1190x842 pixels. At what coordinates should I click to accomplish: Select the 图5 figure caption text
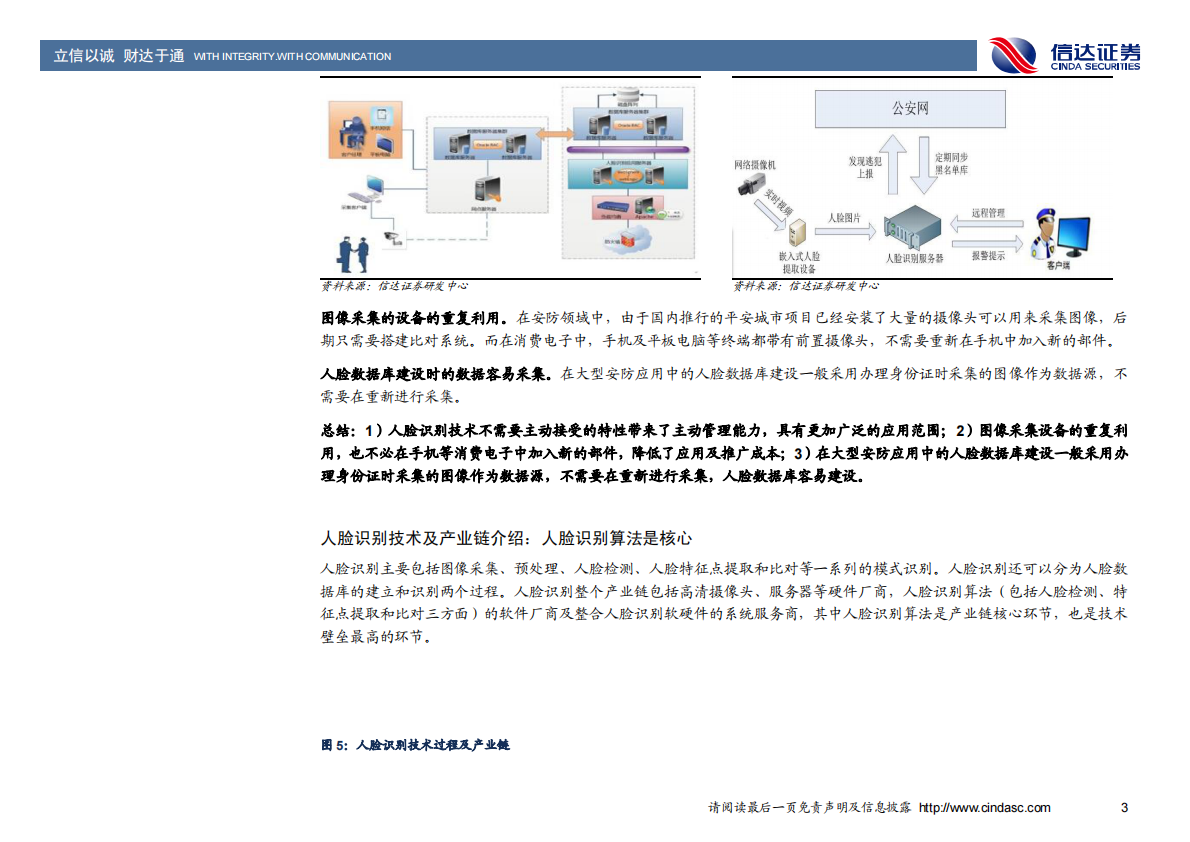tap(413, 745)
